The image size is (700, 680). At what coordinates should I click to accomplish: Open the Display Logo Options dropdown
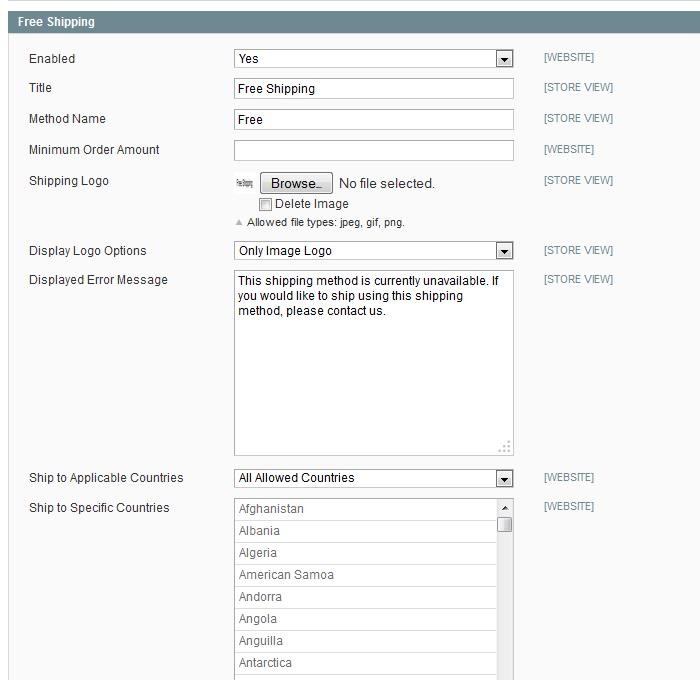374,250
